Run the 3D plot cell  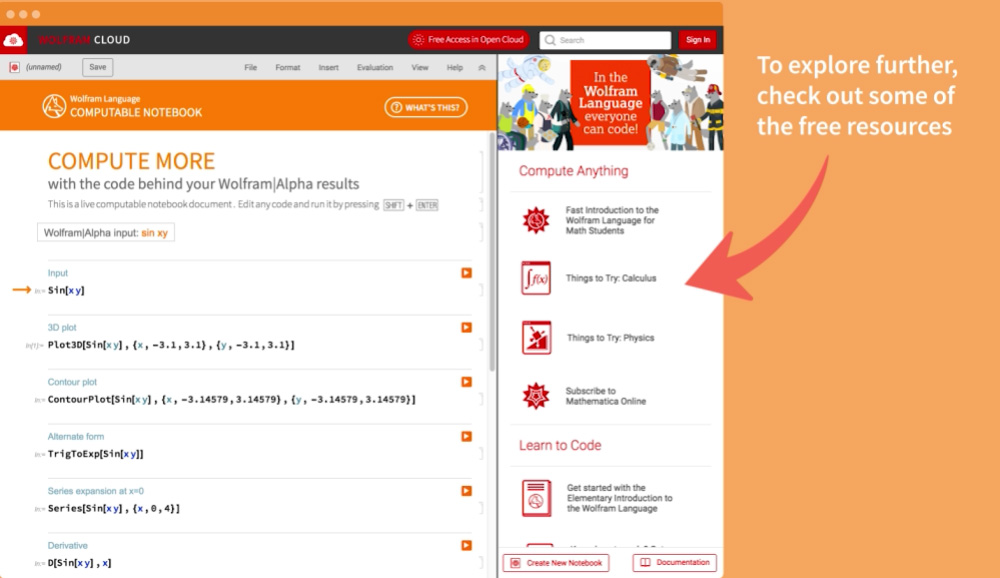click(466, 327)
